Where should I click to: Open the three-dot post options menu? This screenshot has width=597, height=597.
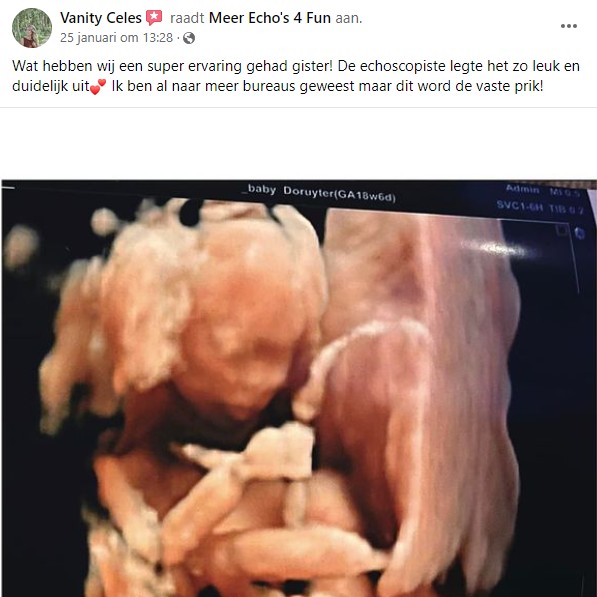click(x=568, y=26)
